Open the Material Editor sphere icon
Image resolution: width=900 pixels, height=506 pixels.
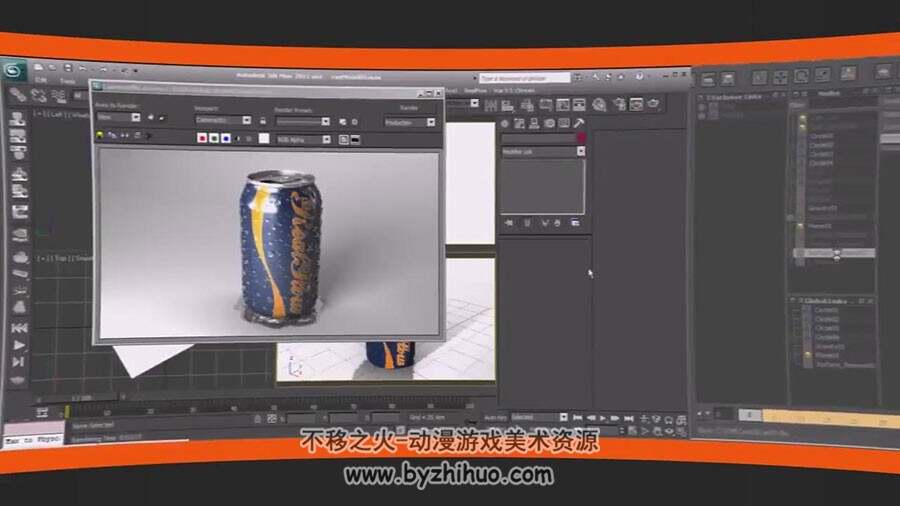pos(599,104)
